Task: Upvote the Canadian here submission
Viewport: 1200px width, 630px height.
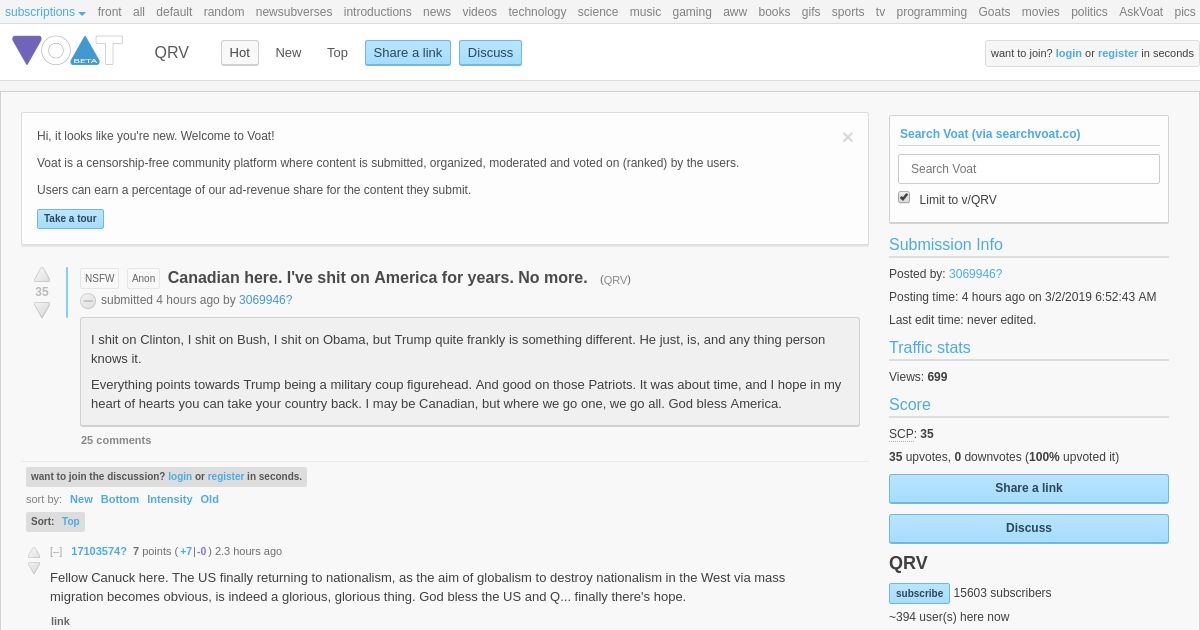Action: (x=42, y=274)
